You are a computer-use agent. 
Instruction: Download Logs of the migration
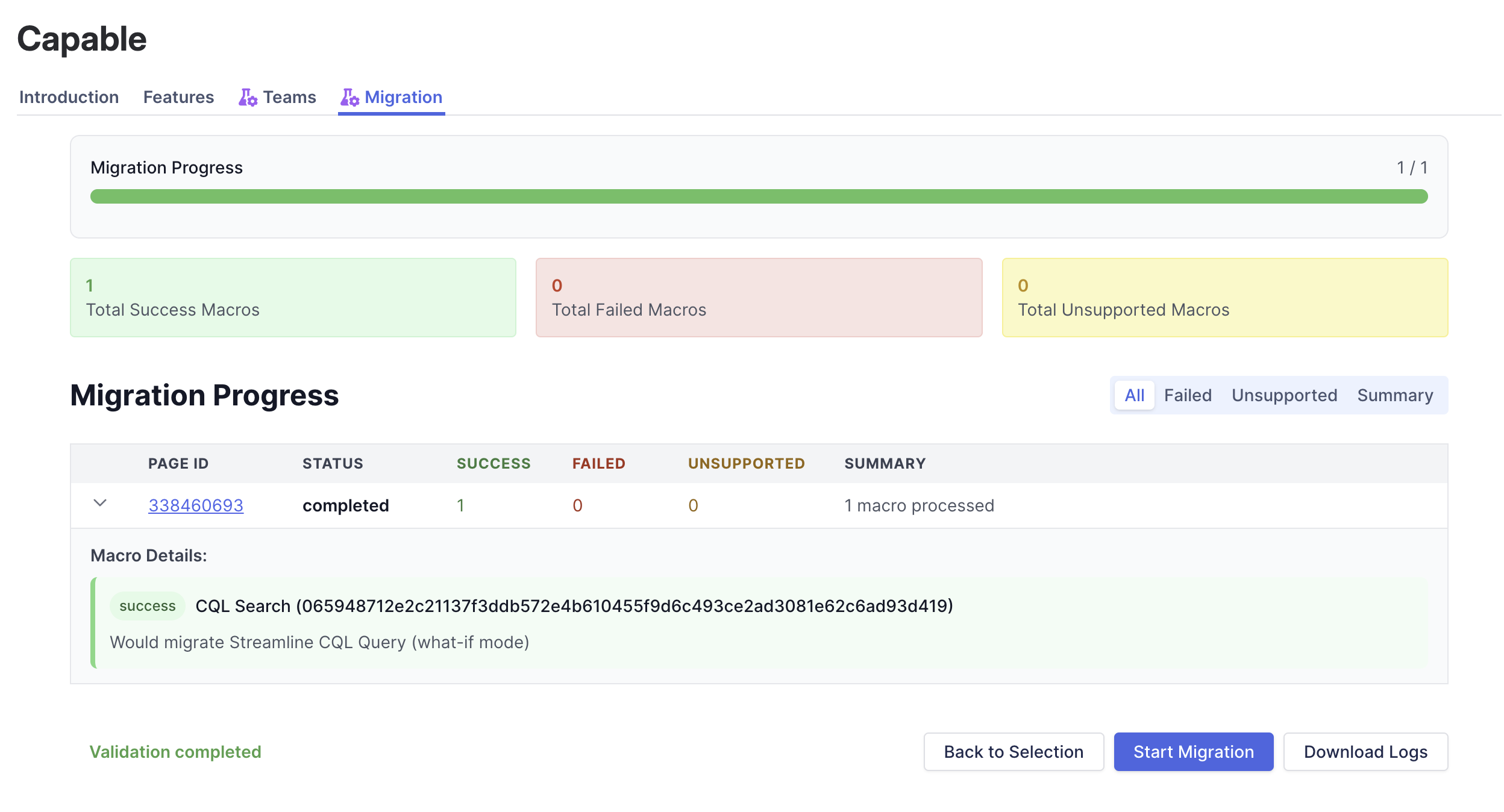(1365, 752)
